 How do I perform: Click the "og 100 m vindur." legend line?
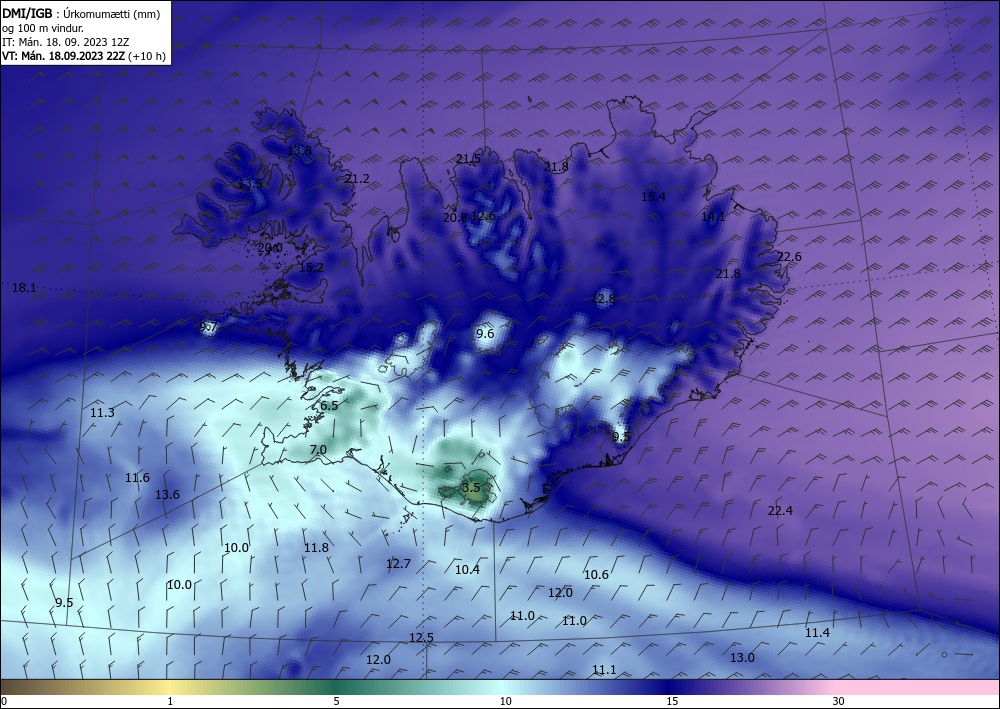pos(43,28)
